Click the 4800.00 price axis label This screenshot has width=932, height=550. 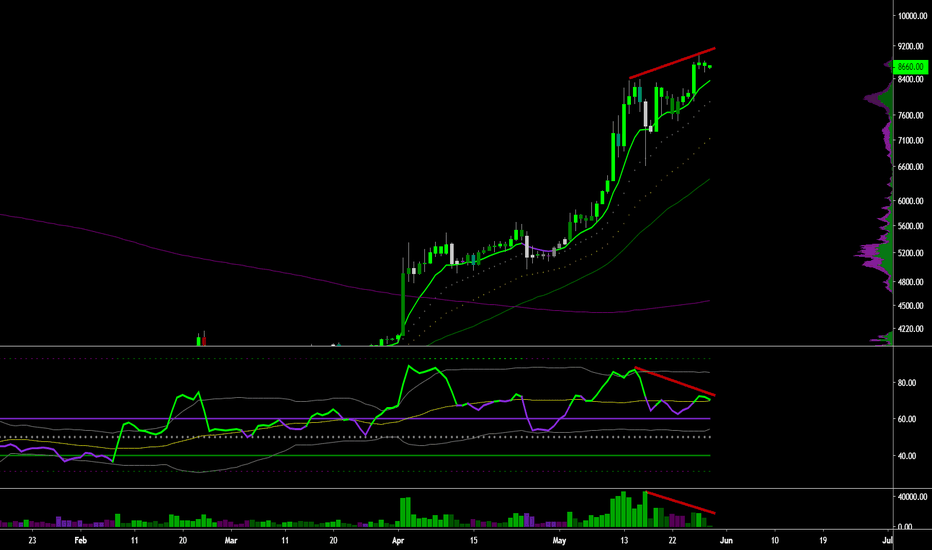point(911,282)
